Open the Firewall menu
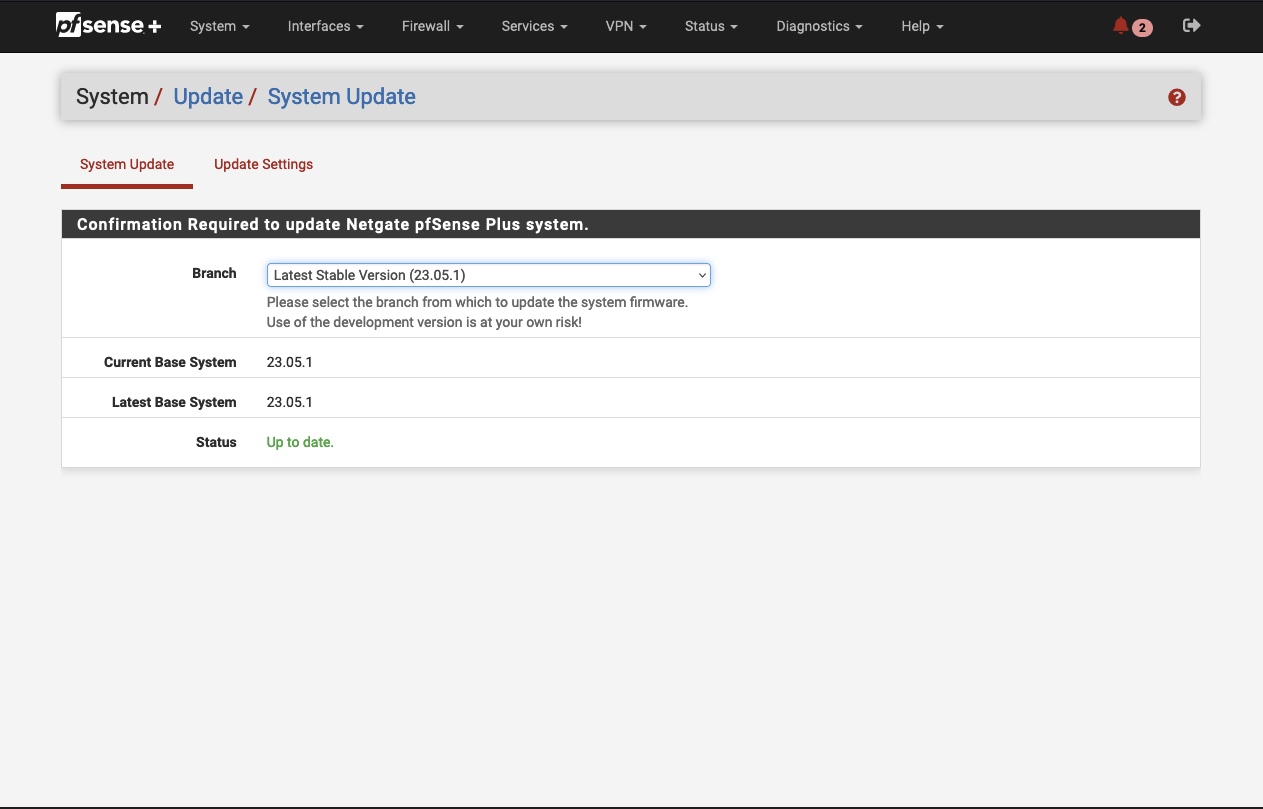The width and height of the screenshot is (1263, 809). [x=432, y=26]
